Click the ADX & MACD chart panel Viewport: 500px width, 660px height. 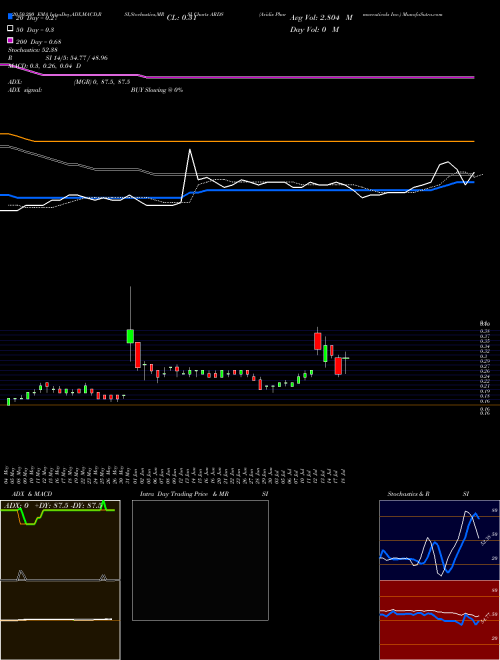click(60, 580)
